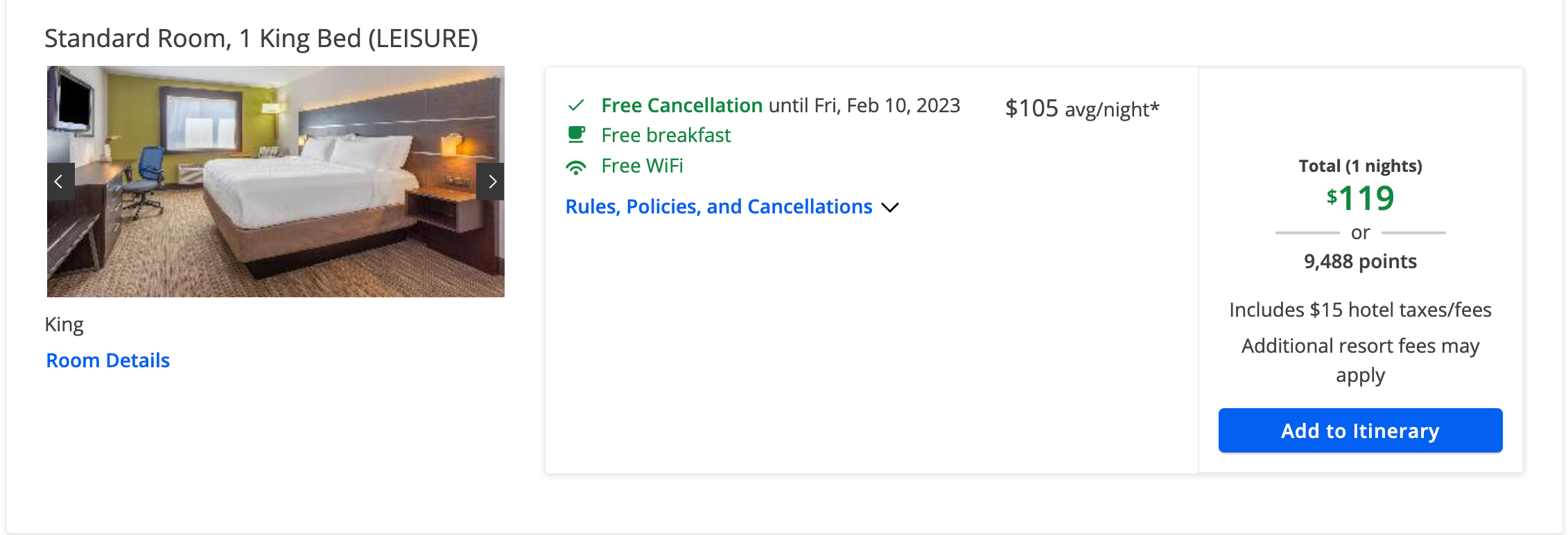This screenshot has height=535, width=1568.
Task: Click the Free Cancellation text
Action: (x=681, y=105)
